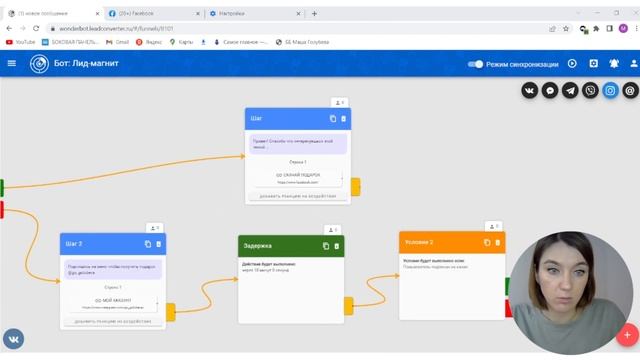Open the YouTube bookmark
Viewport: 640px width, 360px height.
(20, 42)
